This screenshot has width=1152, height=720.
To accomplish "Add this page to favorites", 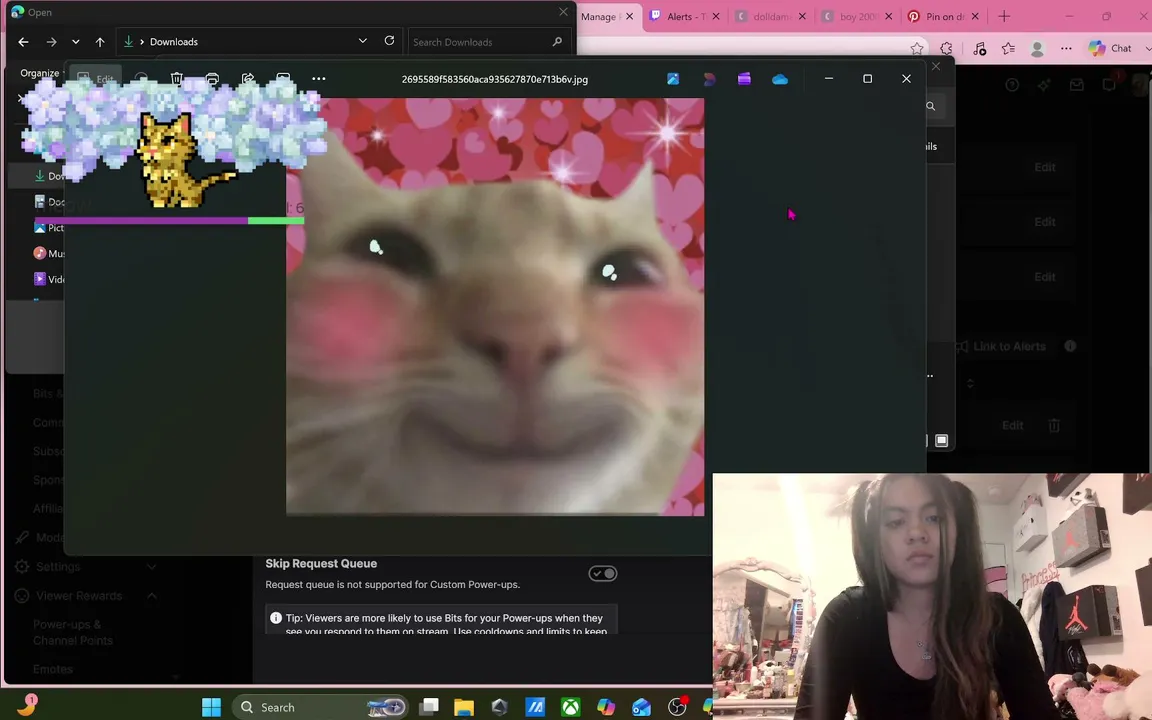I will pos(917,48).
